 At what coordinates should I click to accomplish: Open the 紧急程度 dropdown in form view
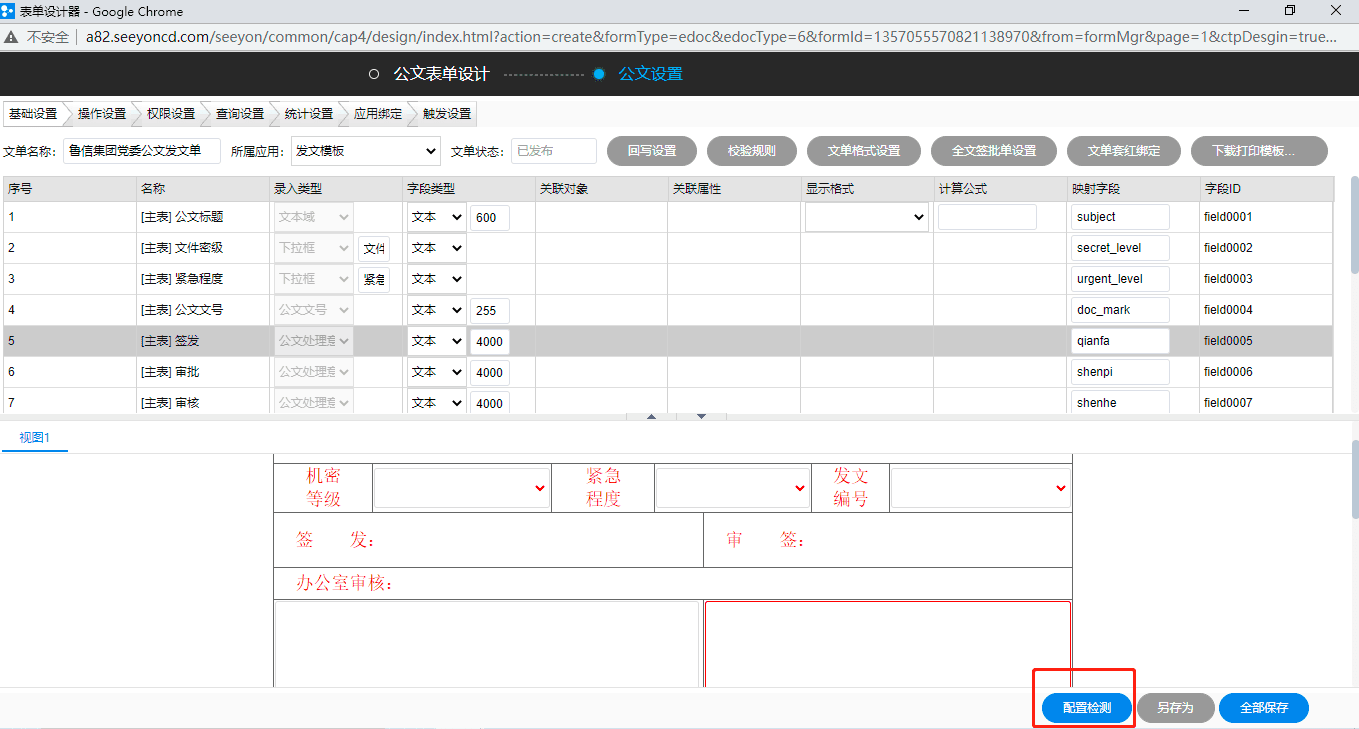tap(732, 488)
